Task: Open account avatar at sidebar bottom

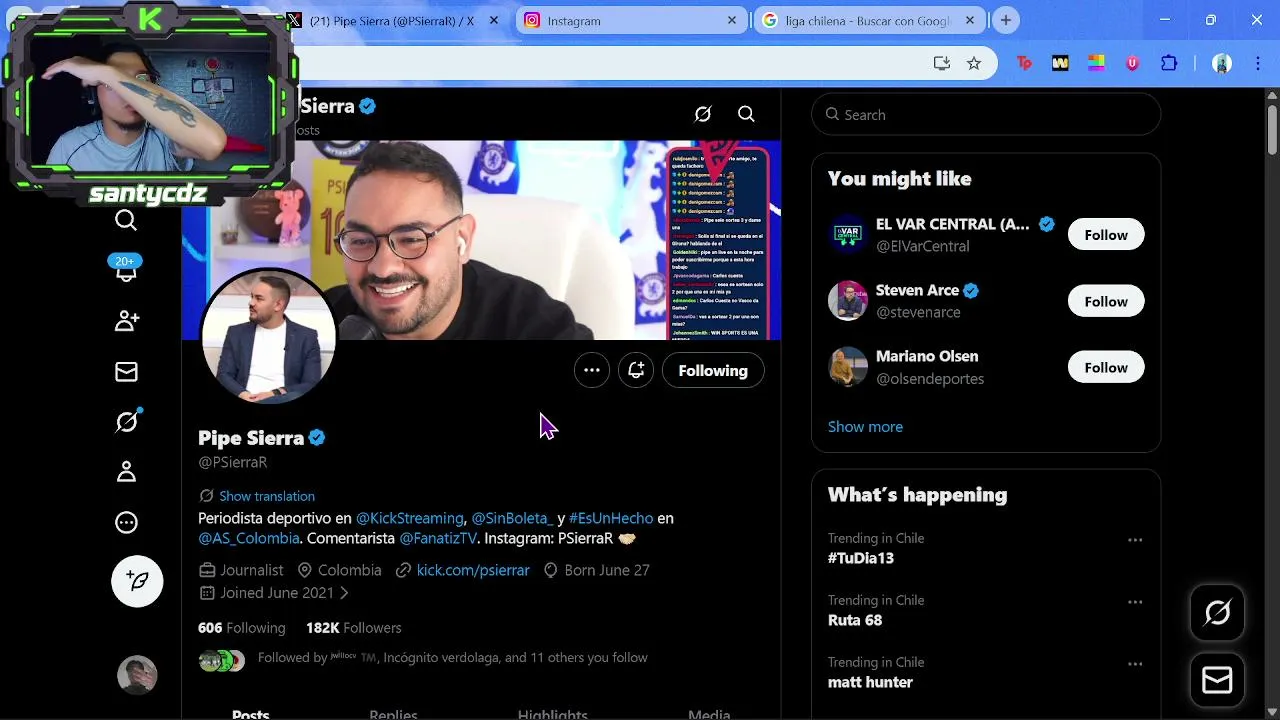Action: (137, 675)
